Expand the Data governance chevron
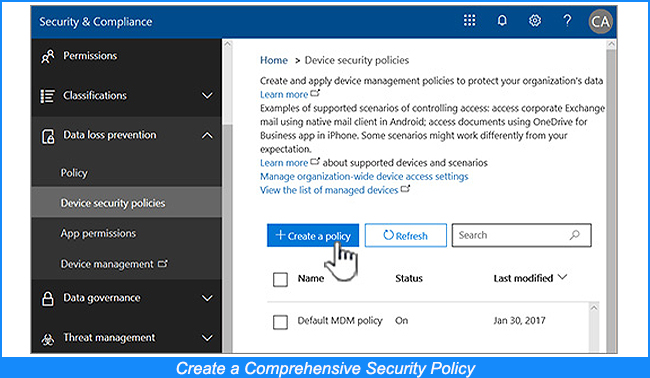 click(x=207, y=298)
